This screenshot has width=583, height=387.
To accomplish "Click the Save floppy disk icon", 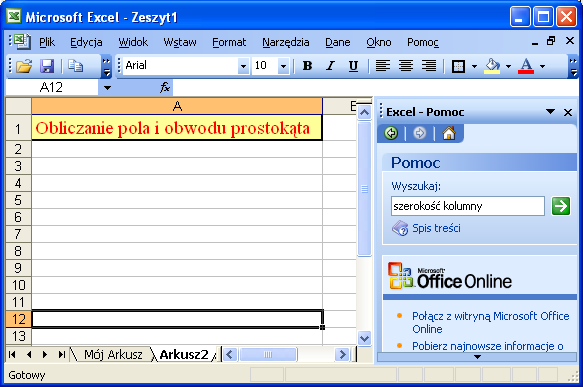I will (x=47, y=66).
